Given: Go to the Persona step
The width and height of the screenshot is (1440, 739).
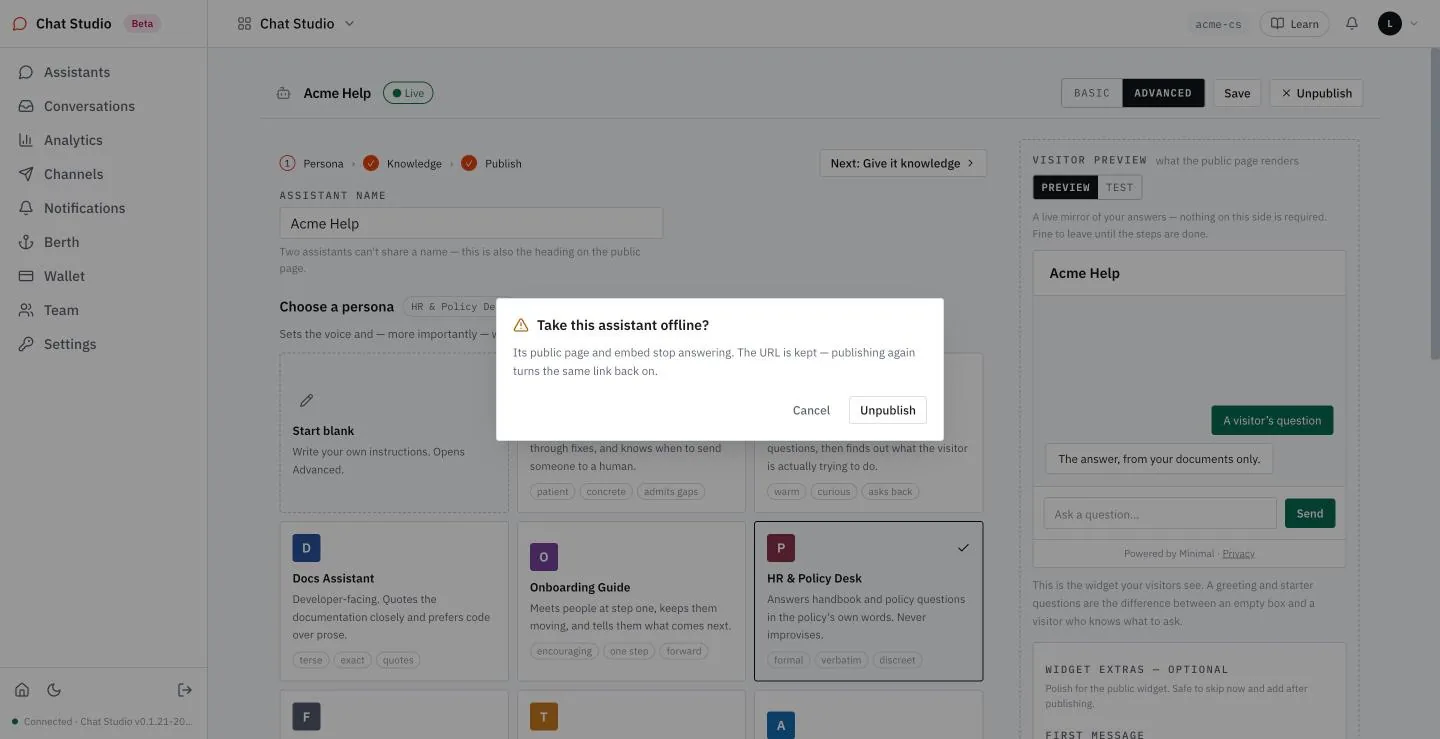Looking at the screenshot, I should point(312,163).
